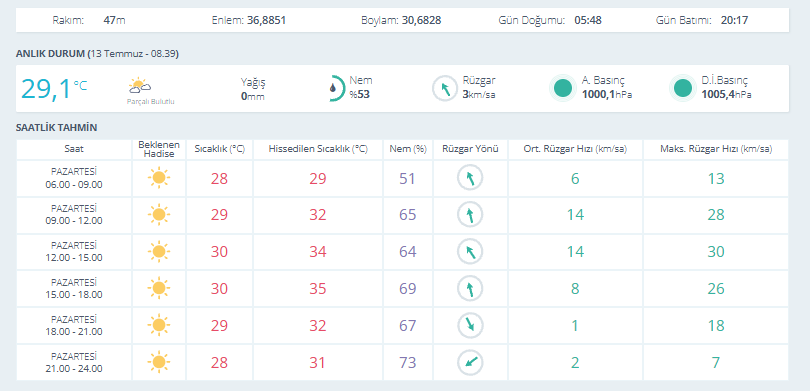Click wind direction arrow for 18.00 - 21.00
Viewport: 810px width, 391px height.
[470, 325]
